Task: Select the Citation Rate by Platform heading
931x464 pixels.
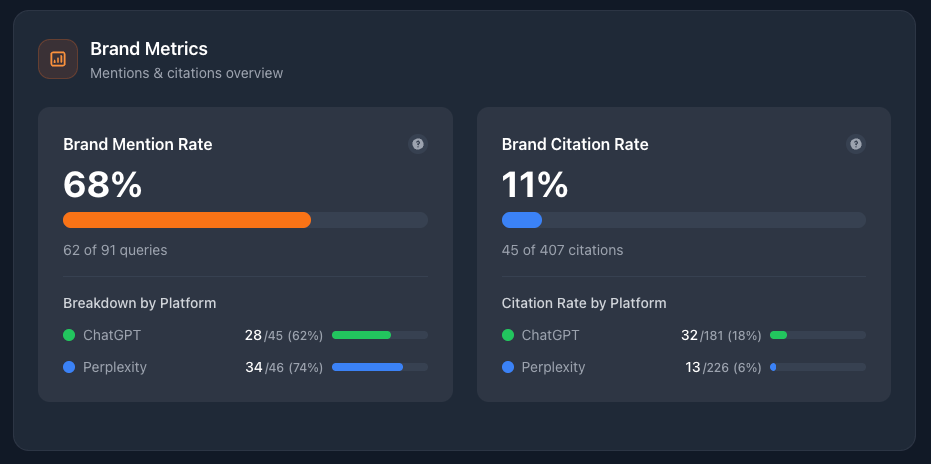Action: [x=584, y=303]
